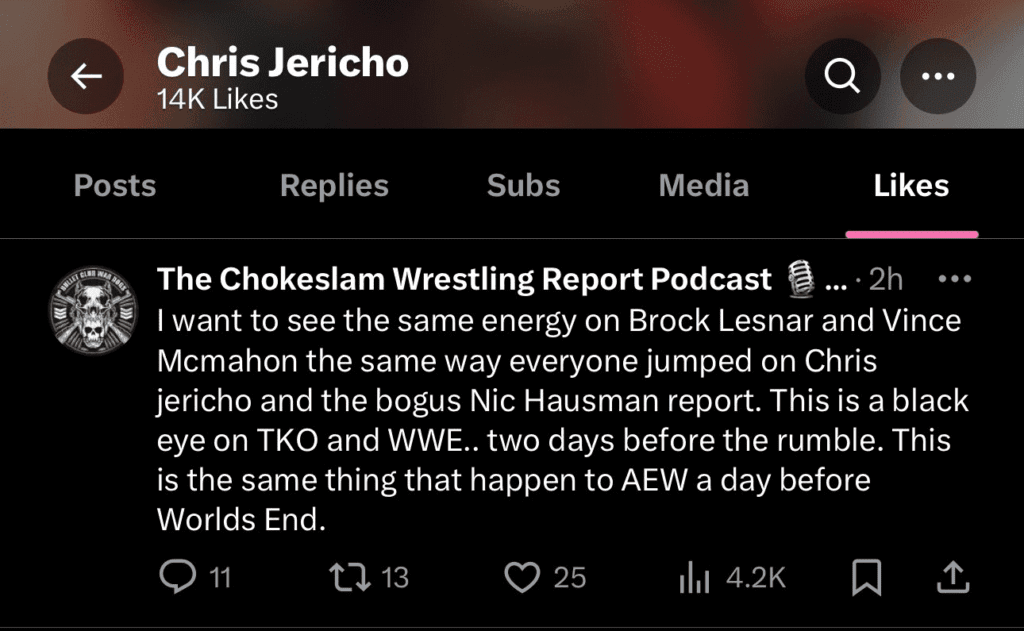Share the tweet via upload icon
Screen dimensions: 1024x631
click(x=953, y=577)
